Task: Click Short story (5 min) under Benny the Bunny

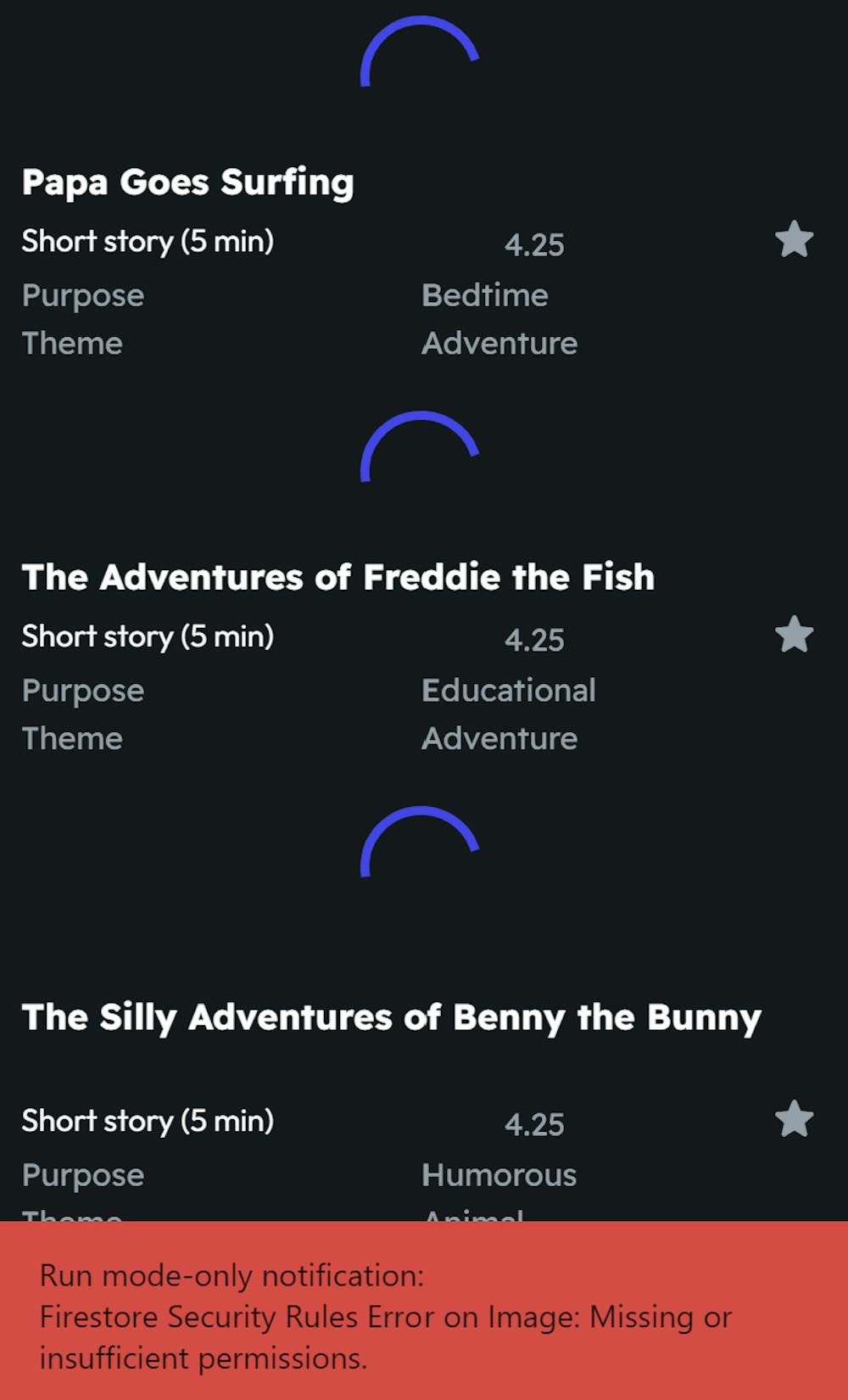Action: click(148, 1121)
